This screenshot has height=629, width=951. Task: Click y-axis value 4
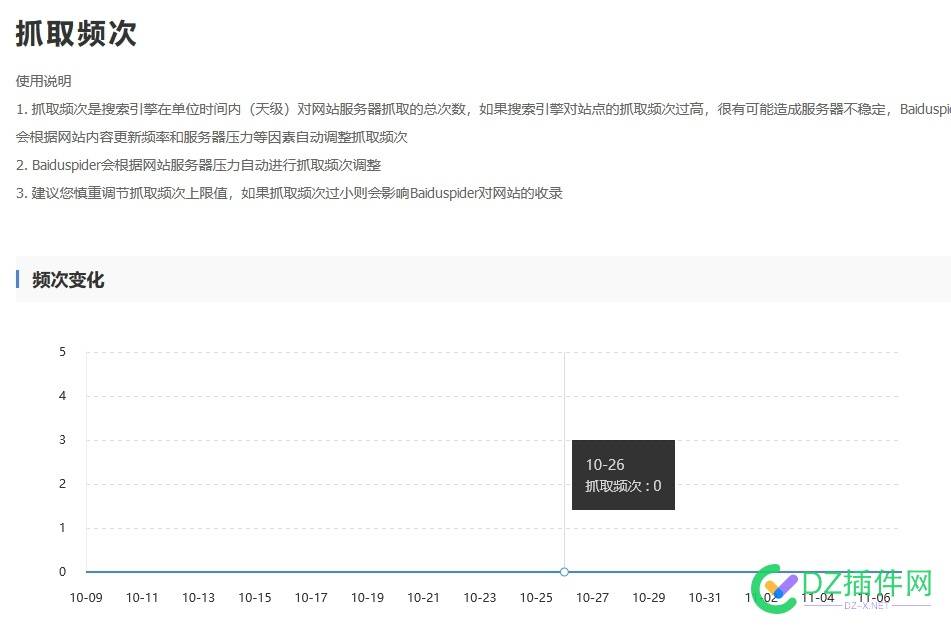(62, 395)
